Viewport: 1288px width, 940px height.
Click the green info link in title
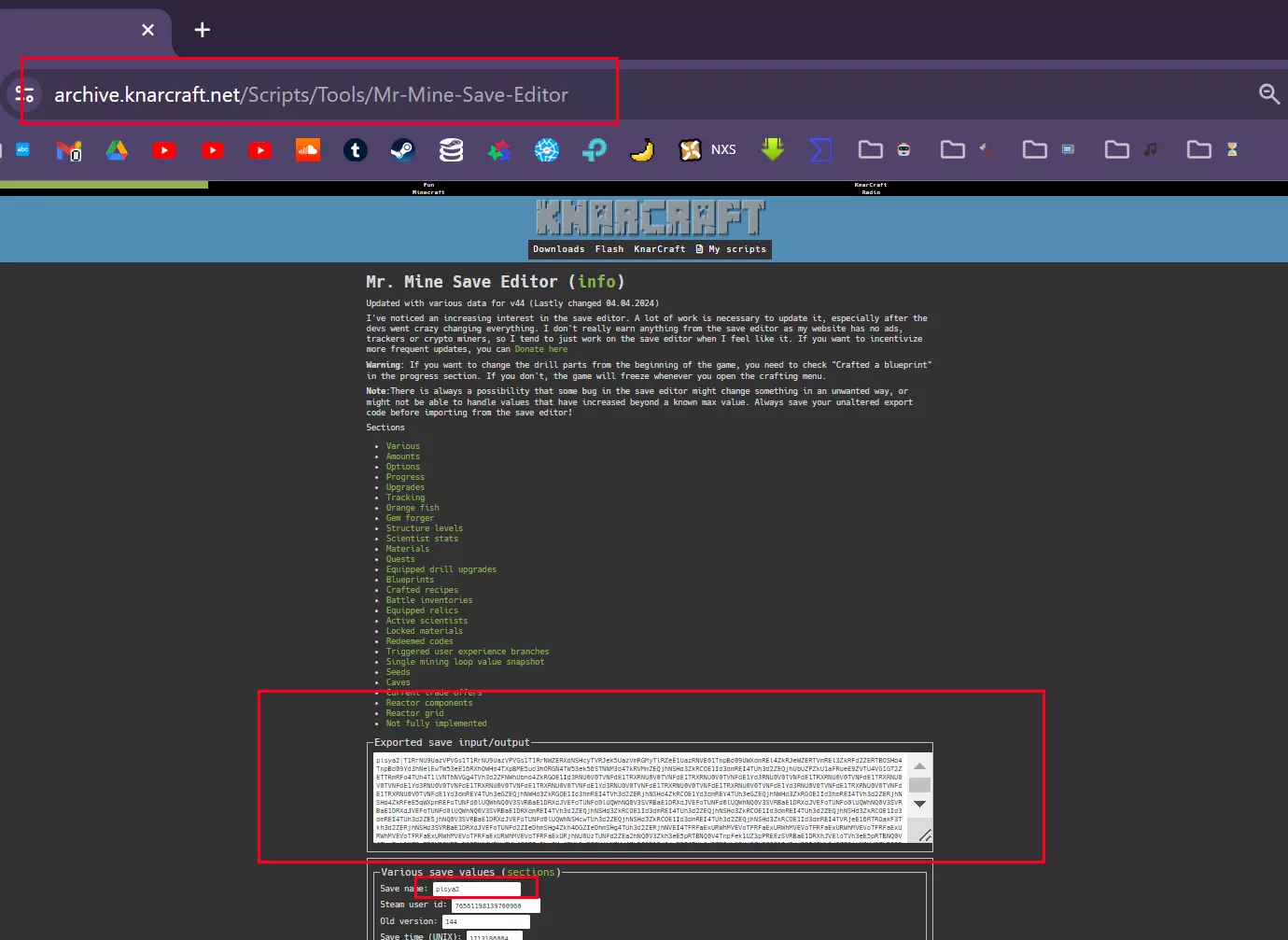click(596, 282)
